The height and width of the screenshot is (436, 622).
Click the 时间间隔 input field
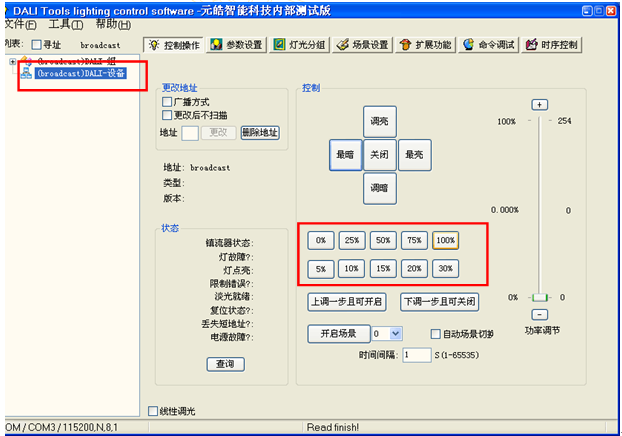417,355
